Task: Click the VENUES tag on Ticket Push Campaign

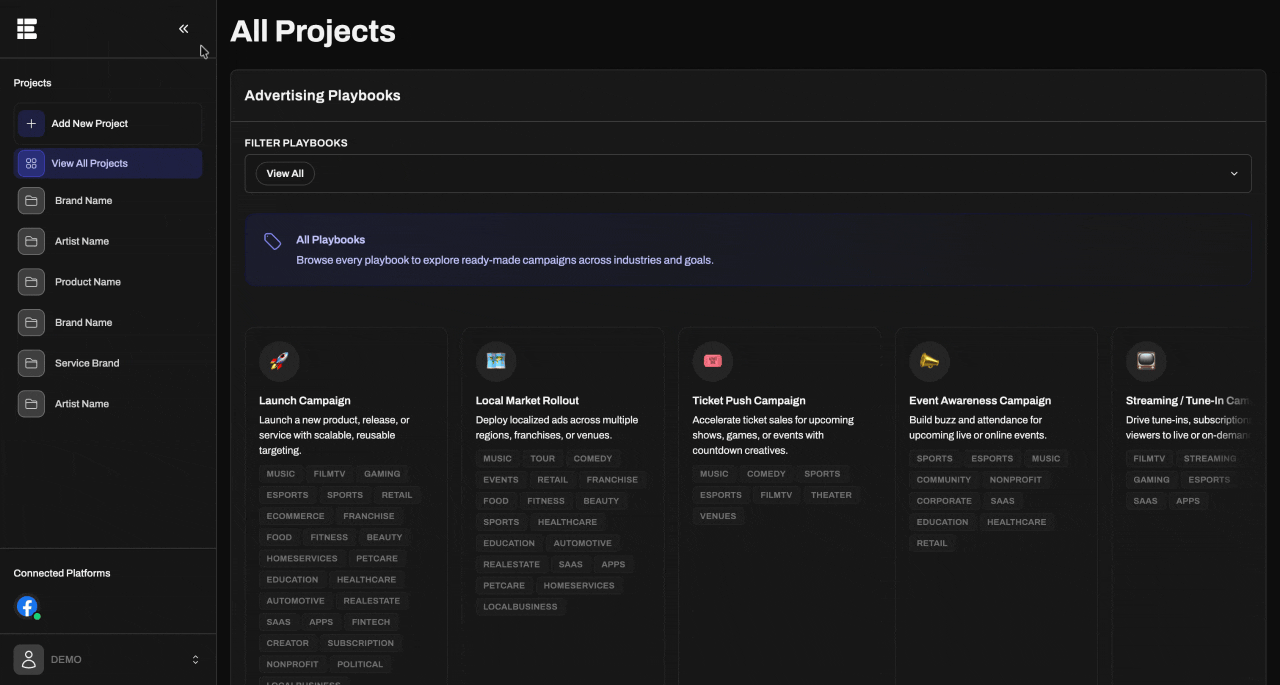Action: (718, 516)
